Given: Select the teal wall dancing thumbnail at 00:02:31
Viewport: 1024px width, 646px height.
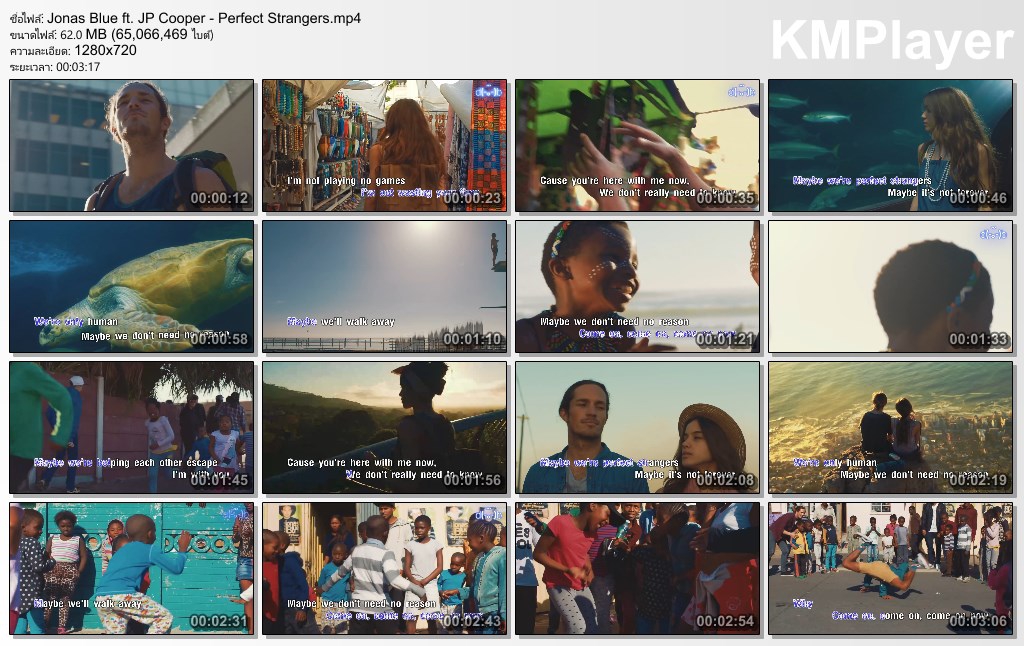Looking at the screenshot, I should tap(131, 568).
